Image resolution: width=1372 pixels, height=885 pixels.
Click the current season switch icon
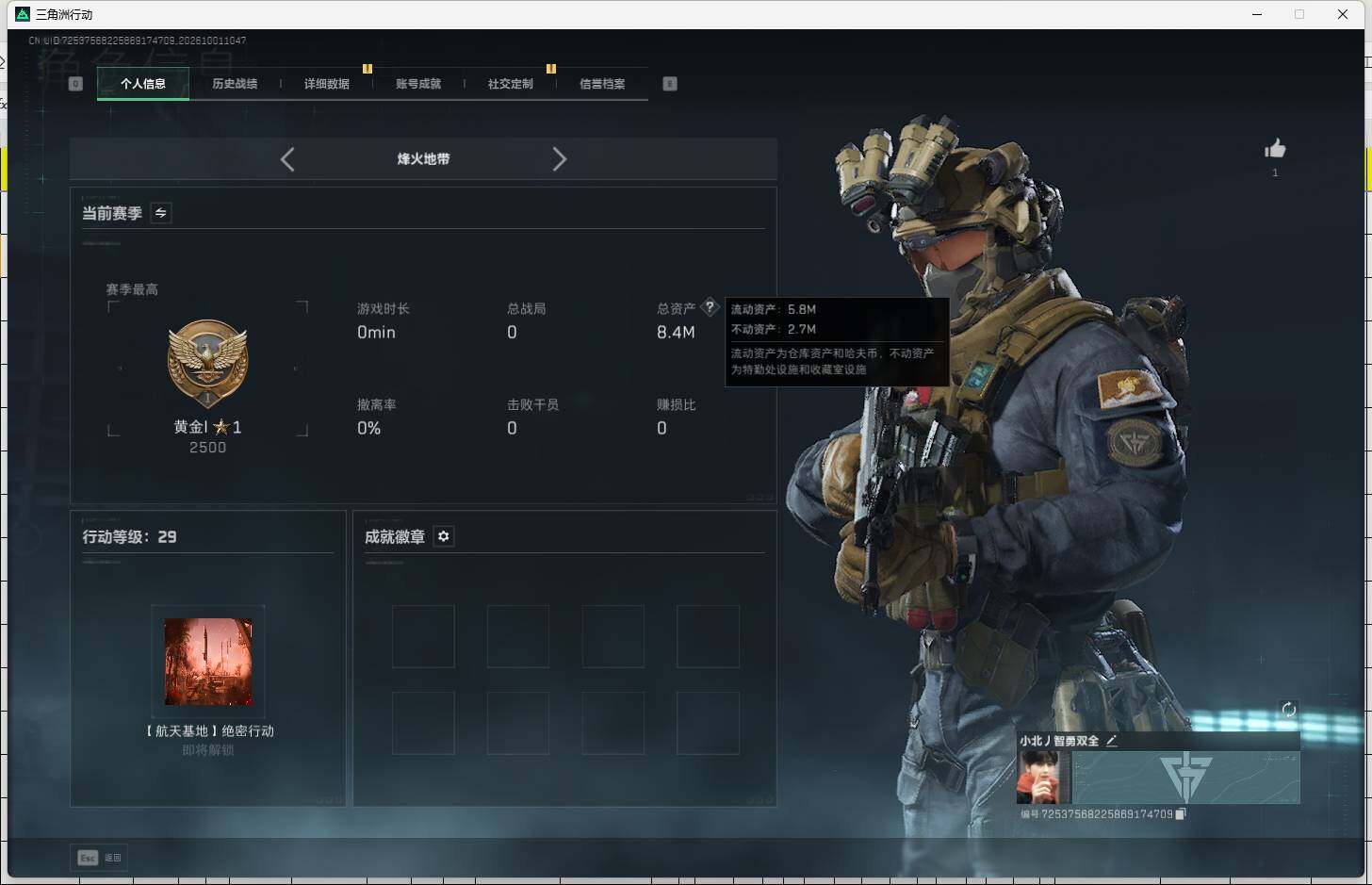pos(161,213)
